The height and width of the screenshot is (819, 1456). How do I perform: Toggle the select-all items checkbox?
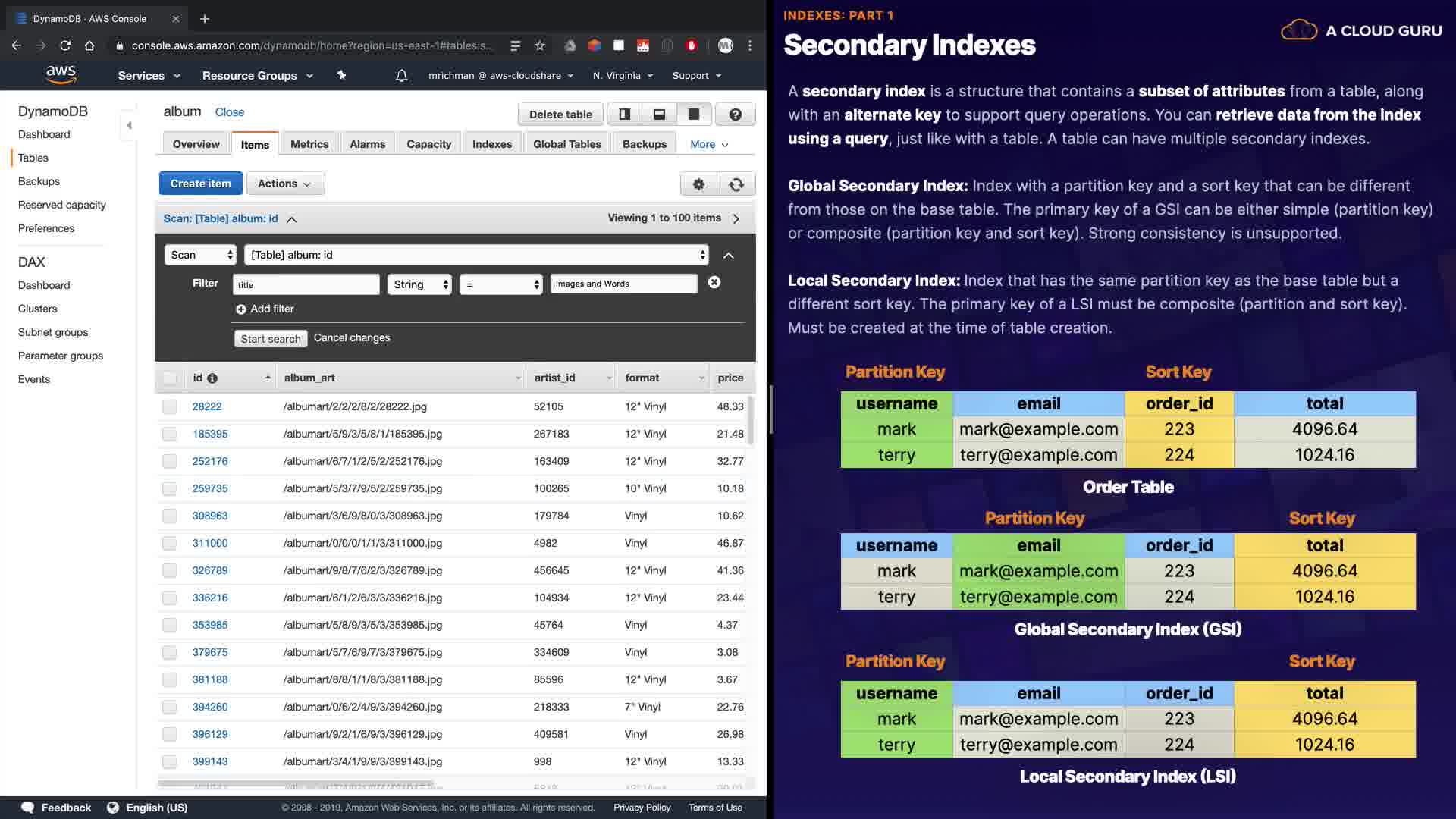[170, 378]
